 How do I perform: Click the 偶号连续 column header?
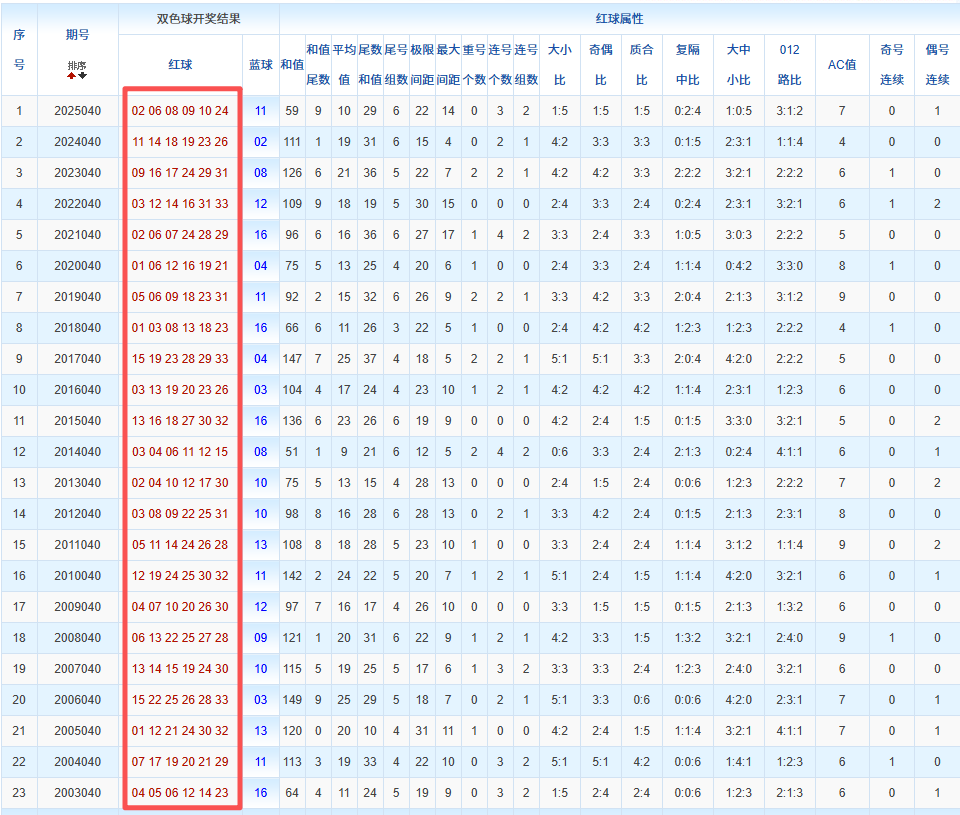(x=937, y=64)
